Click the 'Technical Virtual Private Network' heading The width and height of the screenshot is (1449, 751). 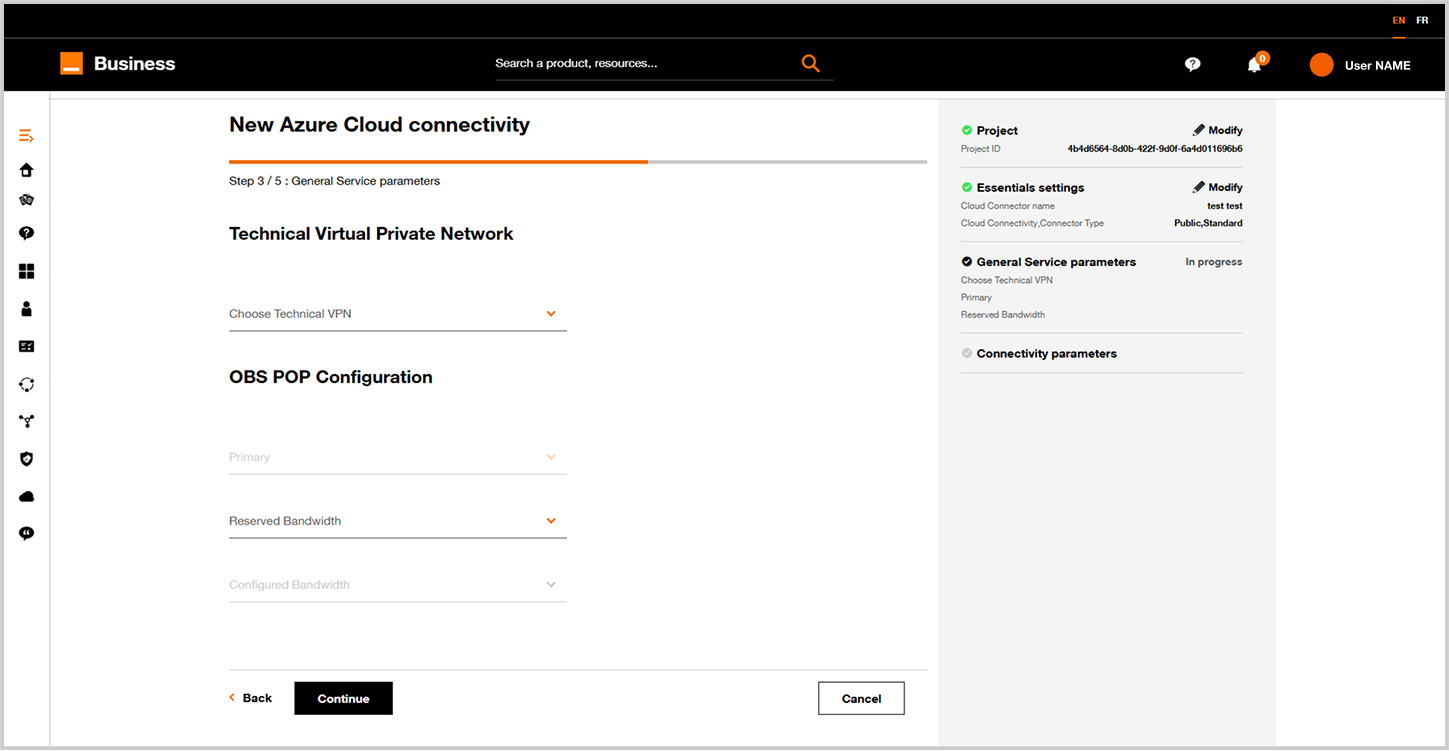point(371,234)
